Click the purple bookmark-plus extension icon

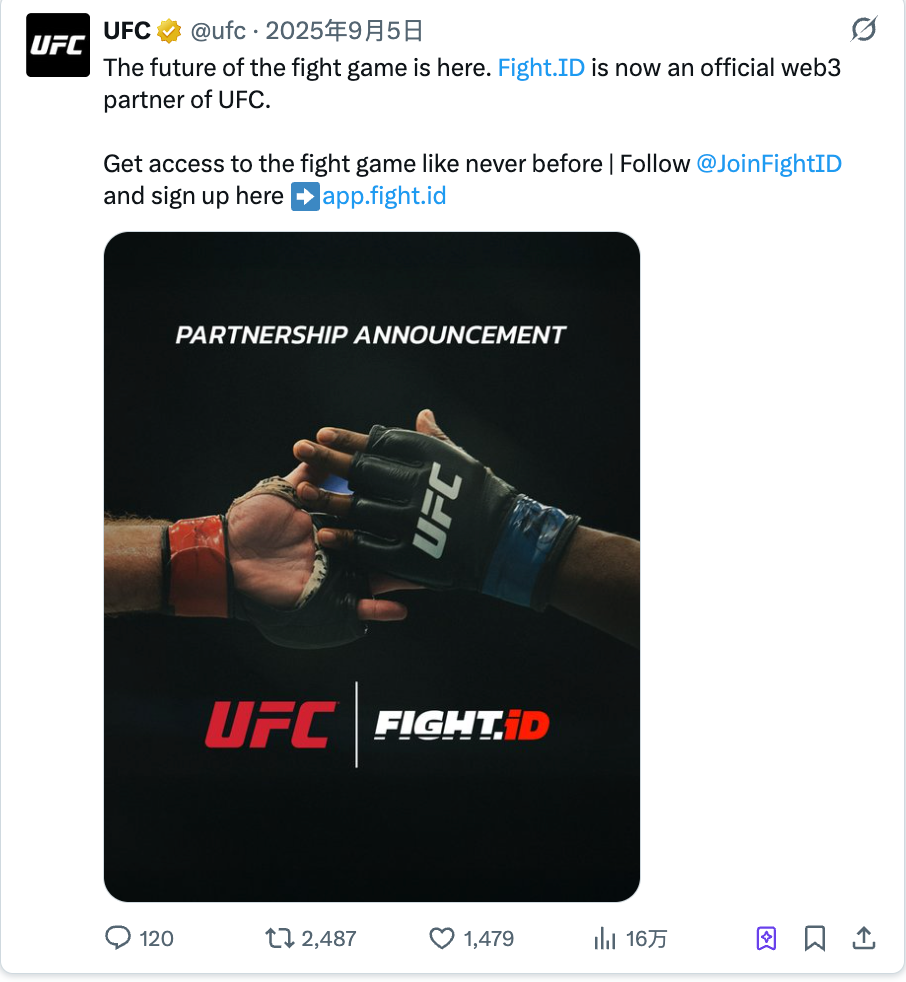[x=766, y=938]
